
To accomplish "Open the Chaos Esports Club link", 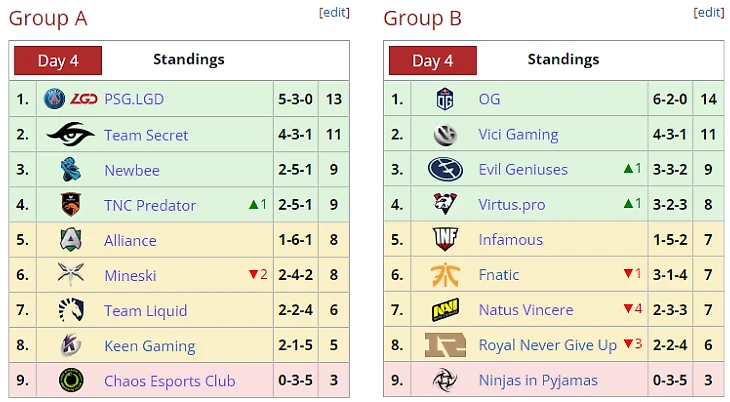I will click(x=169, y=381).
